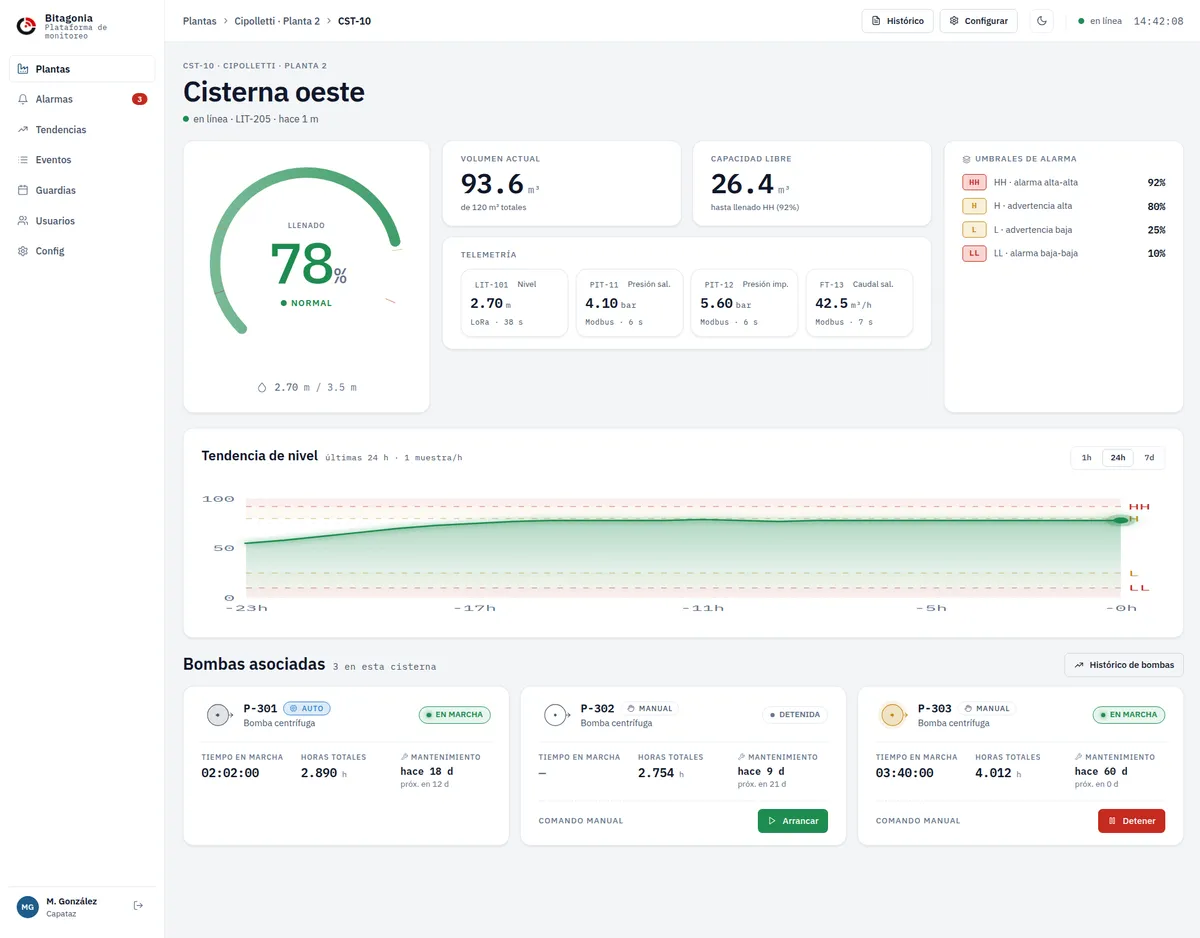Screen dimensions: 1200x938
Task: Click the gear icon for sidebar Config
Action: click(23, 251)
